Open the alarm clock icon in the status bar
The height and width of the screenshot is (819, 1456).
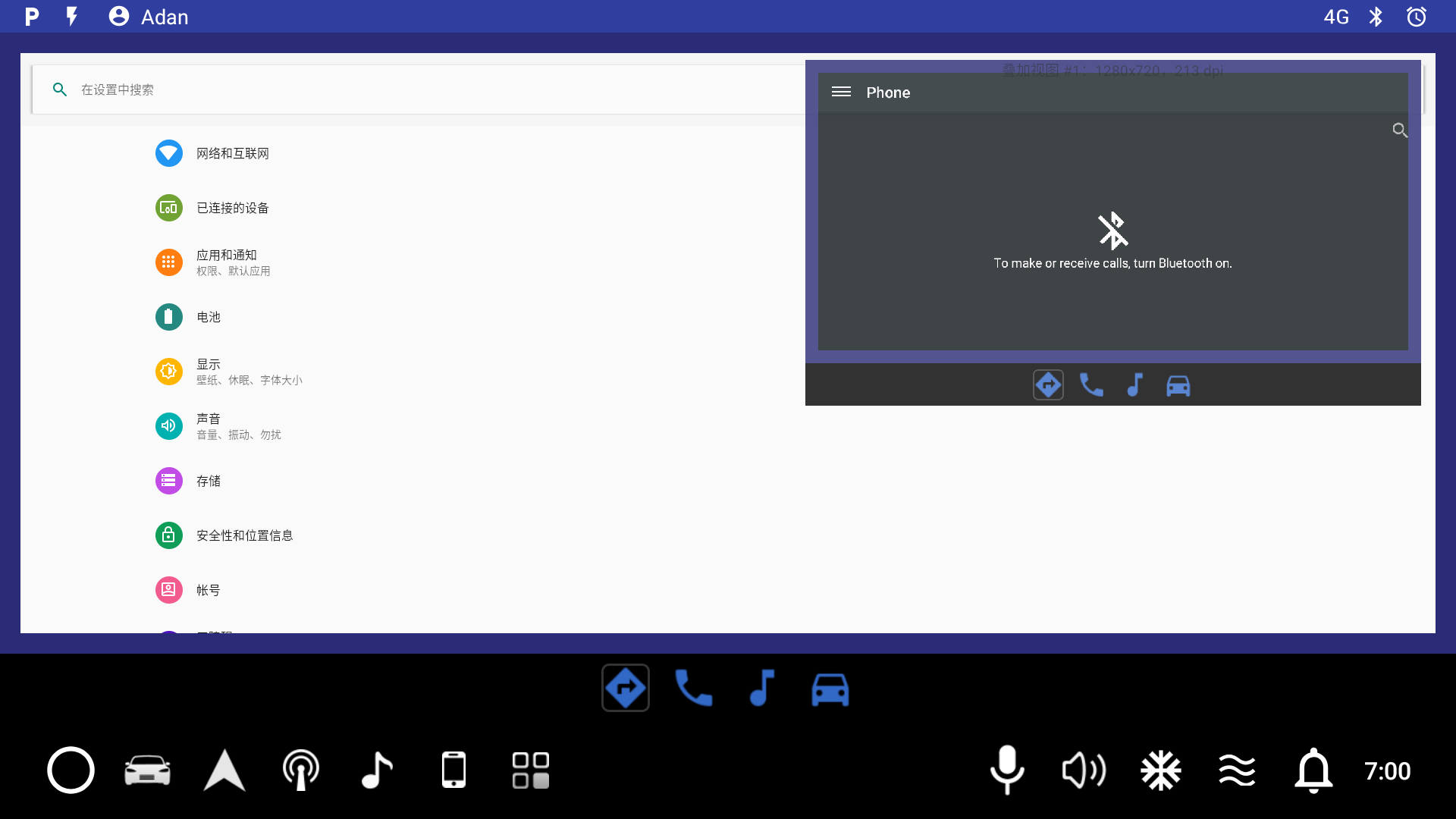1417,16
